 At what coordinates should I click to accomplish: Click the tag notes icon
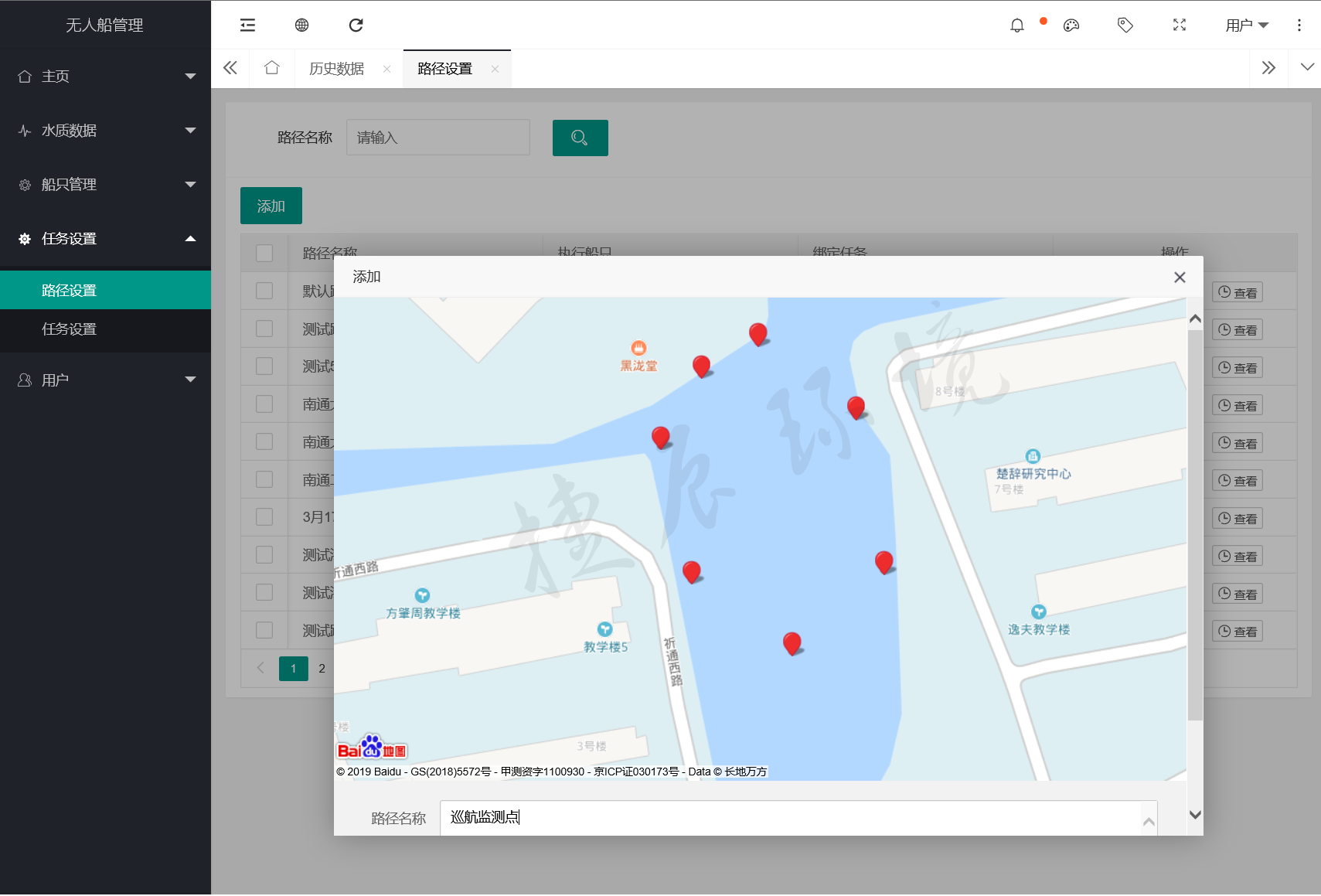click(1125, 26)
